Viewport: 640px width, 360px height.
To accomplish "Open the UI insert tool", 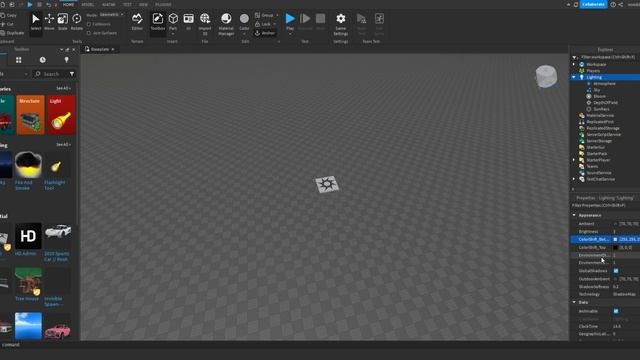I will click(x=188, y=22).
